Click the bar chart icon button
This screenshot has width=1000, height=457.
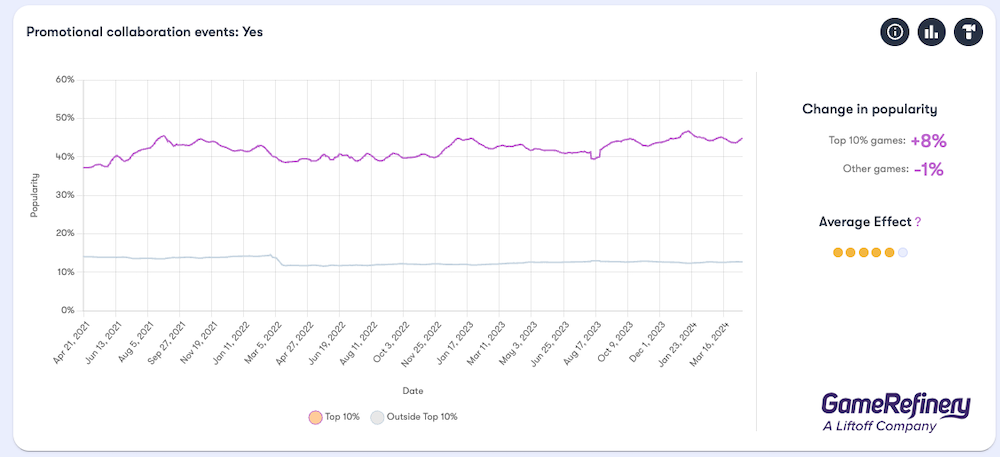(x=932, y=32)
